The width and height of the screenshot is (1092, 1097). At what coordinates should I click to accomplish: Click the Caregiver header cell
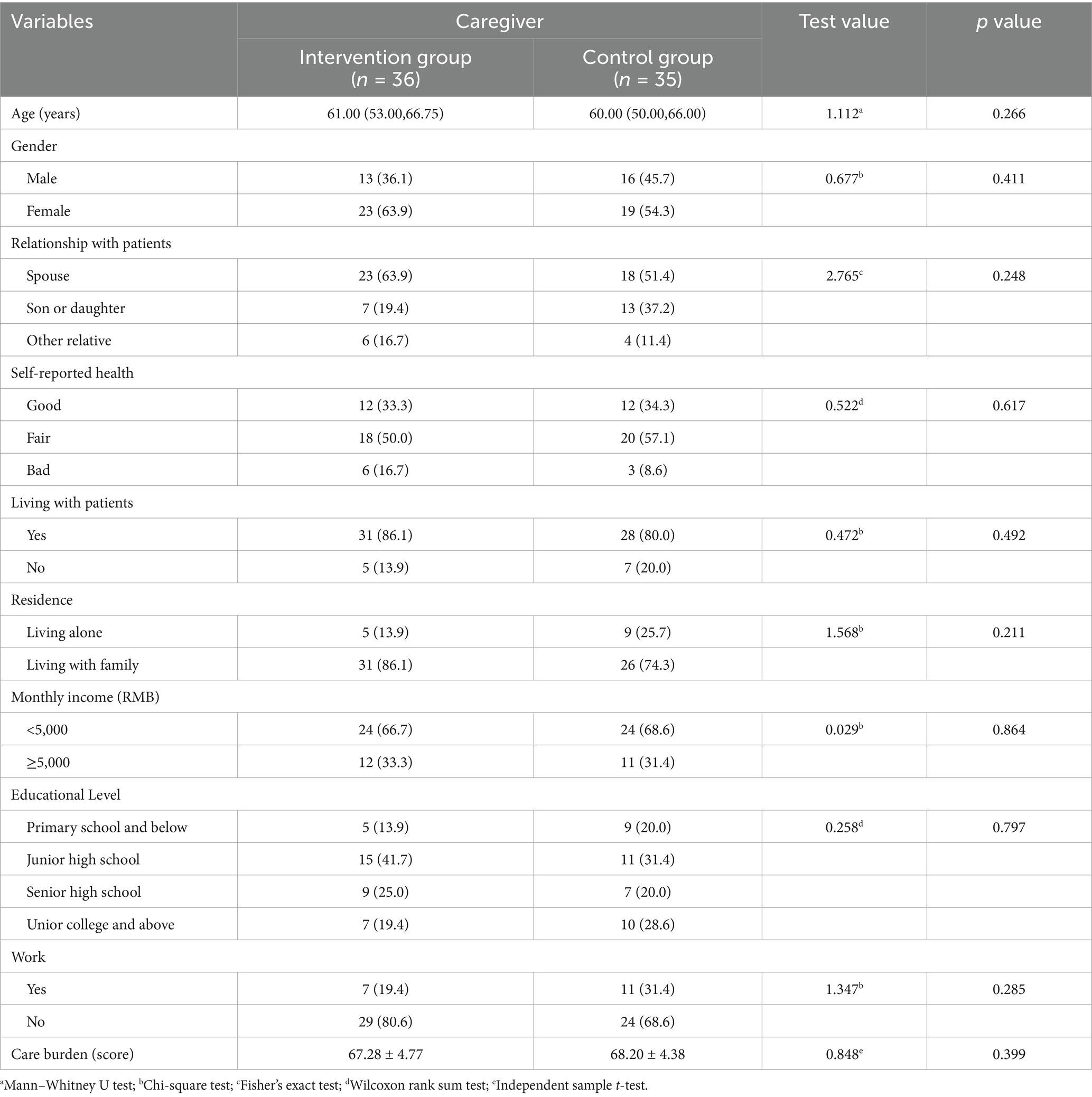tap(499, 22)
